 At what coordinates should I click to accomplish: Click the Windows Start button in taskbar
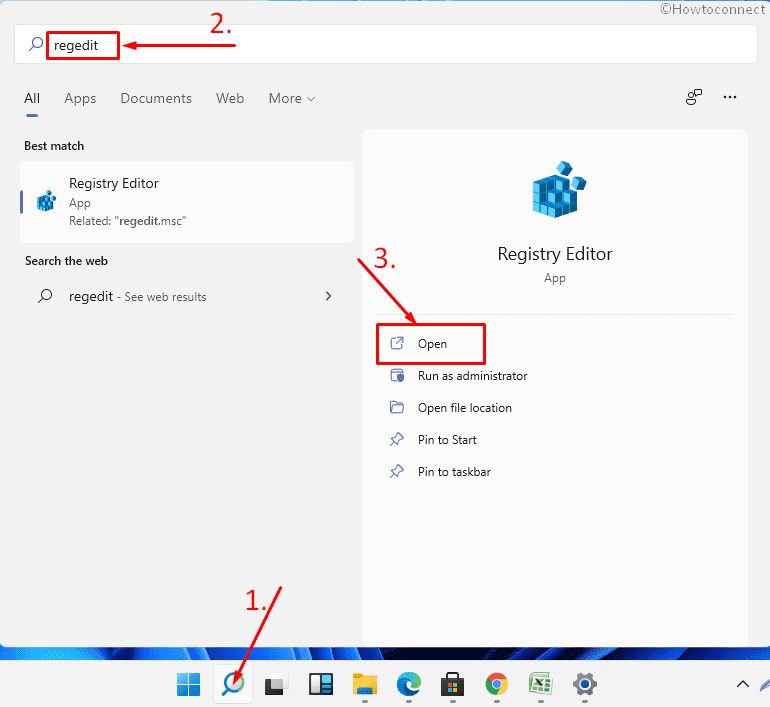tap(188, 684)
